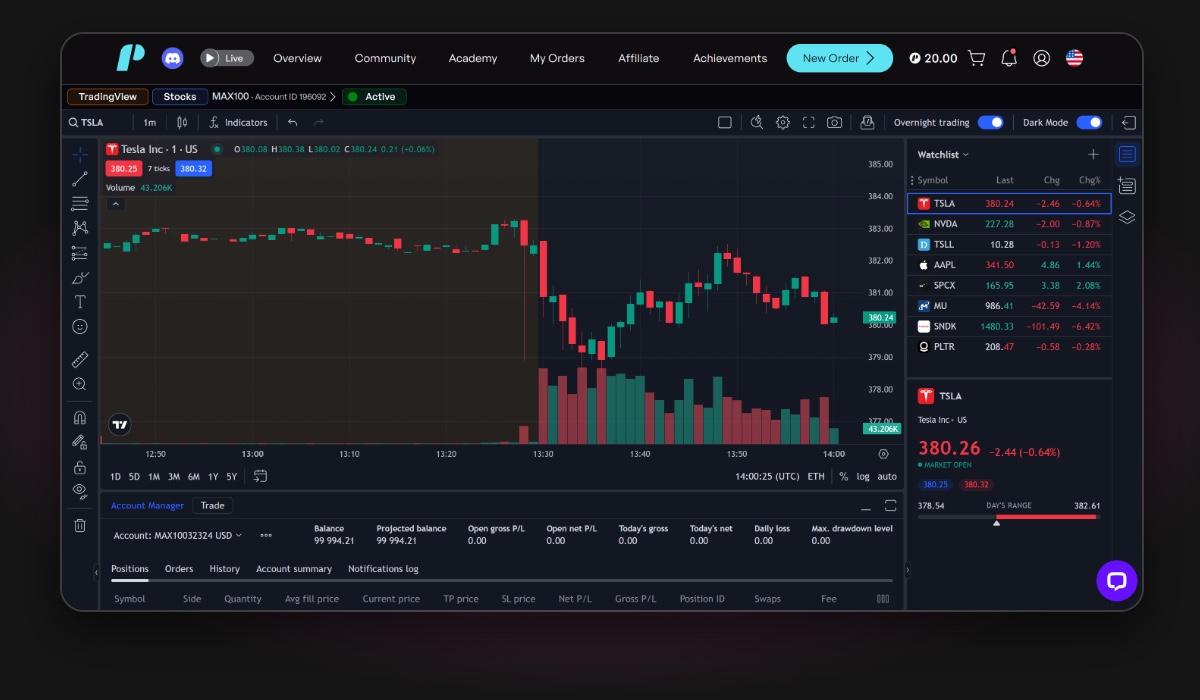Open the quick search icon in chart toolbar

point(757,122)
